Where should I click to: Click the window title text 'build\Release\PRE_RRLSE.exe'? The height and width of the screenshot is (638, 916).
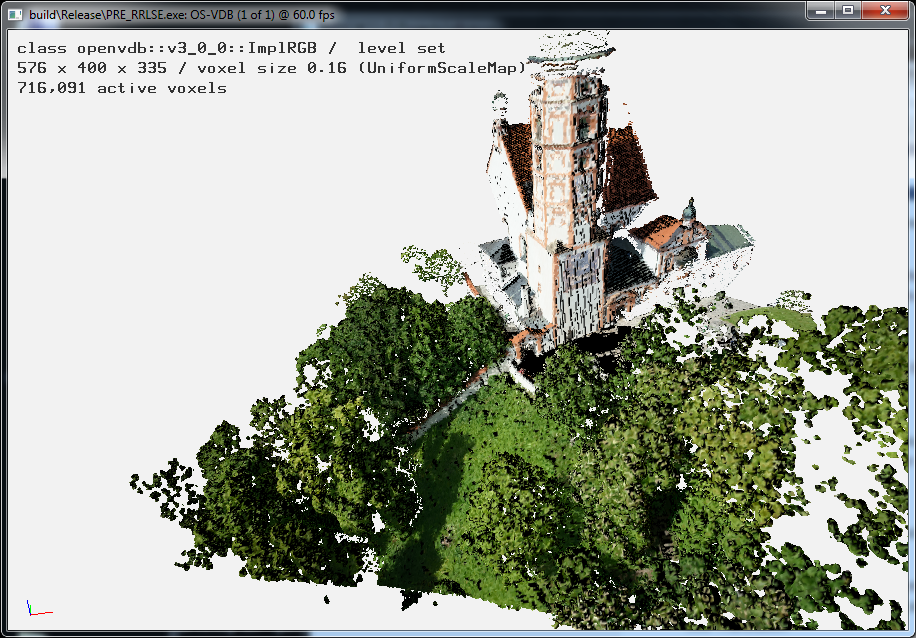pos(108,14)
